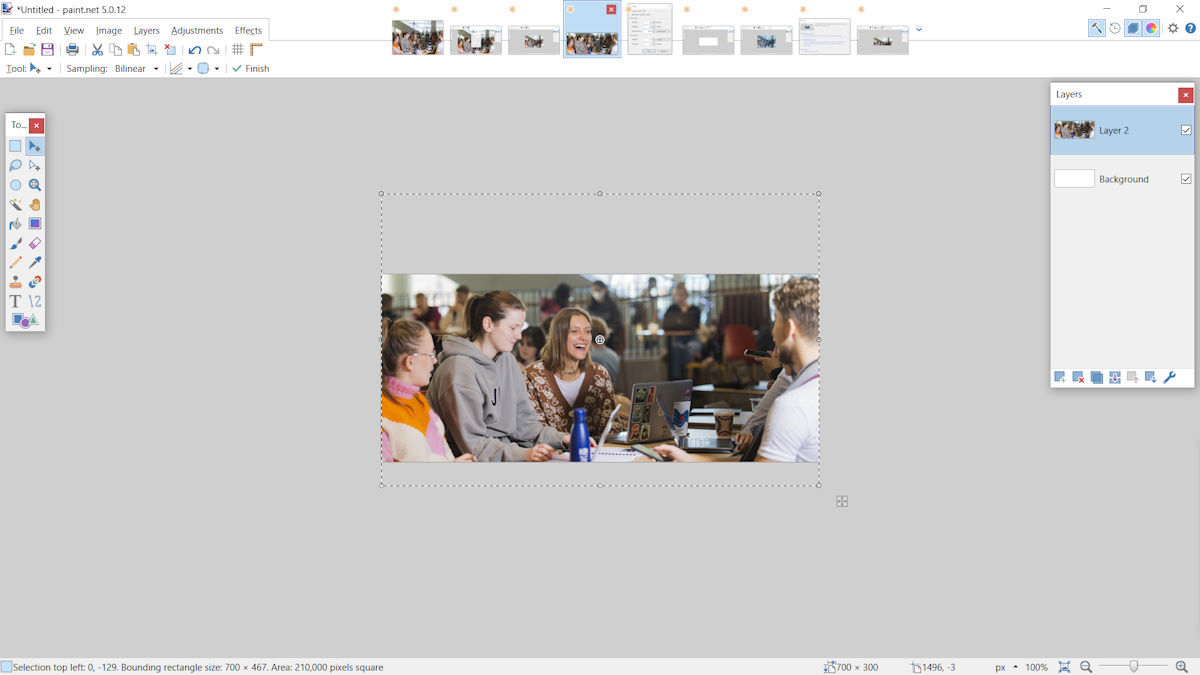The height and width of the screenshot is (675, 1200).
Task: Click the Paste clipboard icon
Action: tap(133, 49)
